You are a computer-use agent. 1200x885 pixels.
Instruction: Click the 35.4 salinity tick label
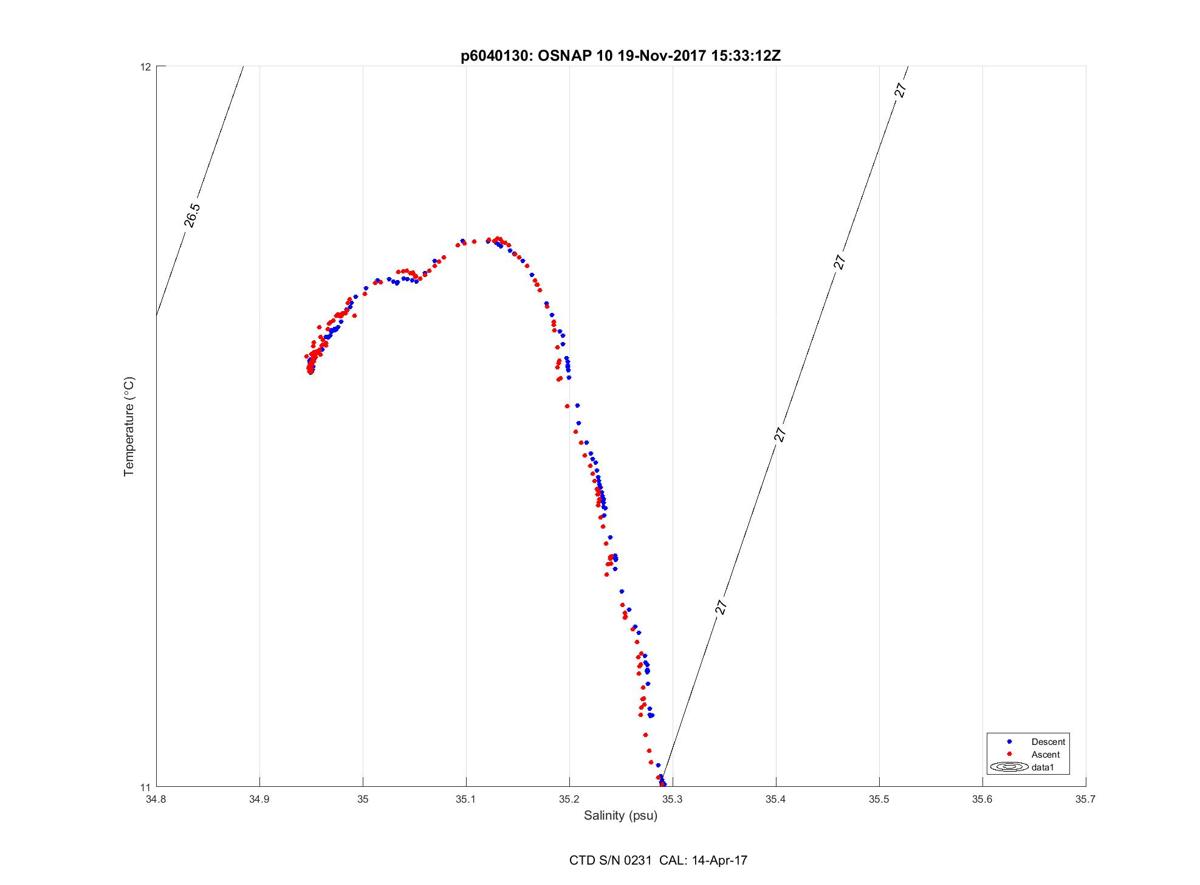776,798
